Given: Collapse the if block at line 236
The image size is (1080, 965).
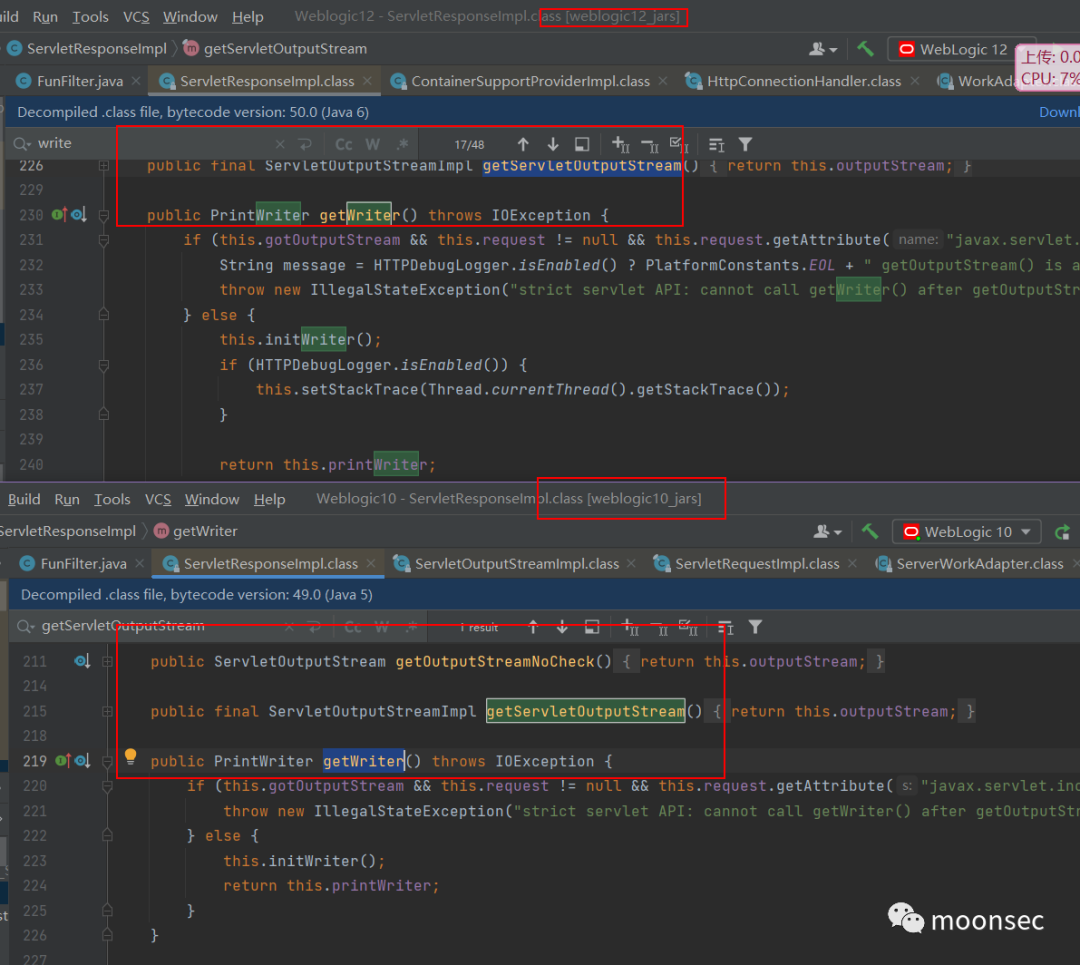Looking at the screenshot, I should point(103,364).
